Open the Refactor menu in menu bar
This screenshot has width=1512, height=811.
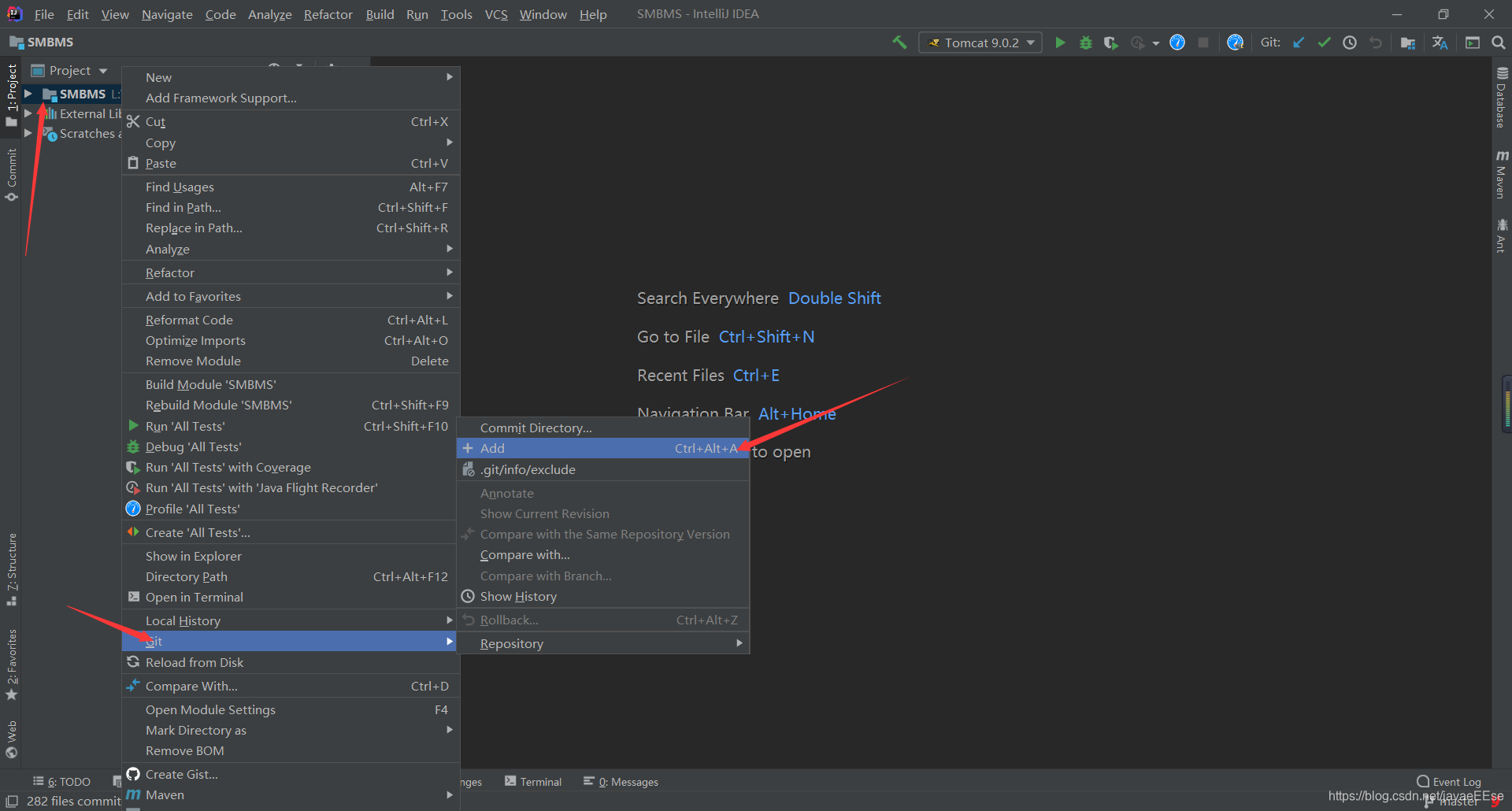(328, 14)
